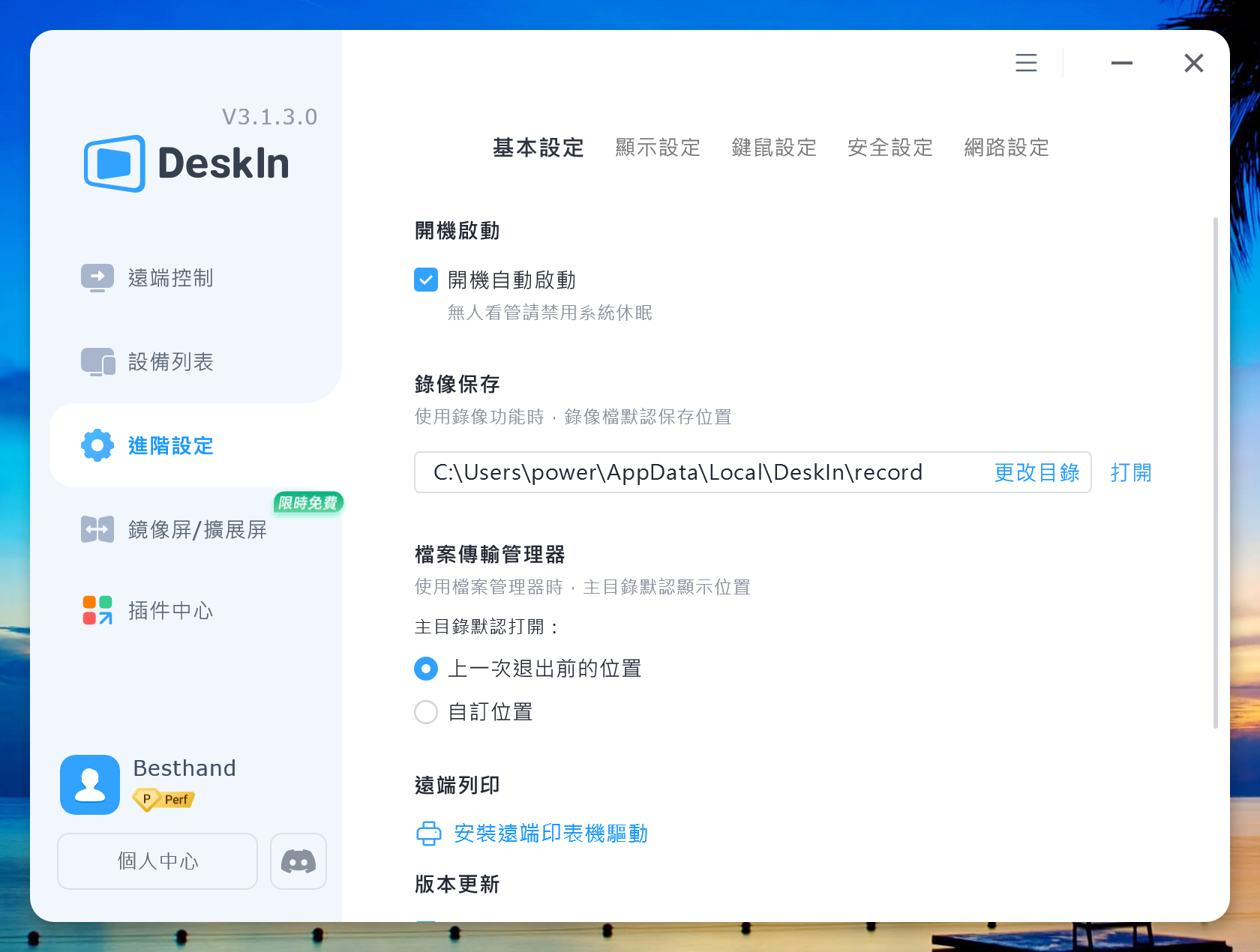Select 上一次退出前的位置 radio option
Screen dimensions: 1260x952
tap(425, 669)
